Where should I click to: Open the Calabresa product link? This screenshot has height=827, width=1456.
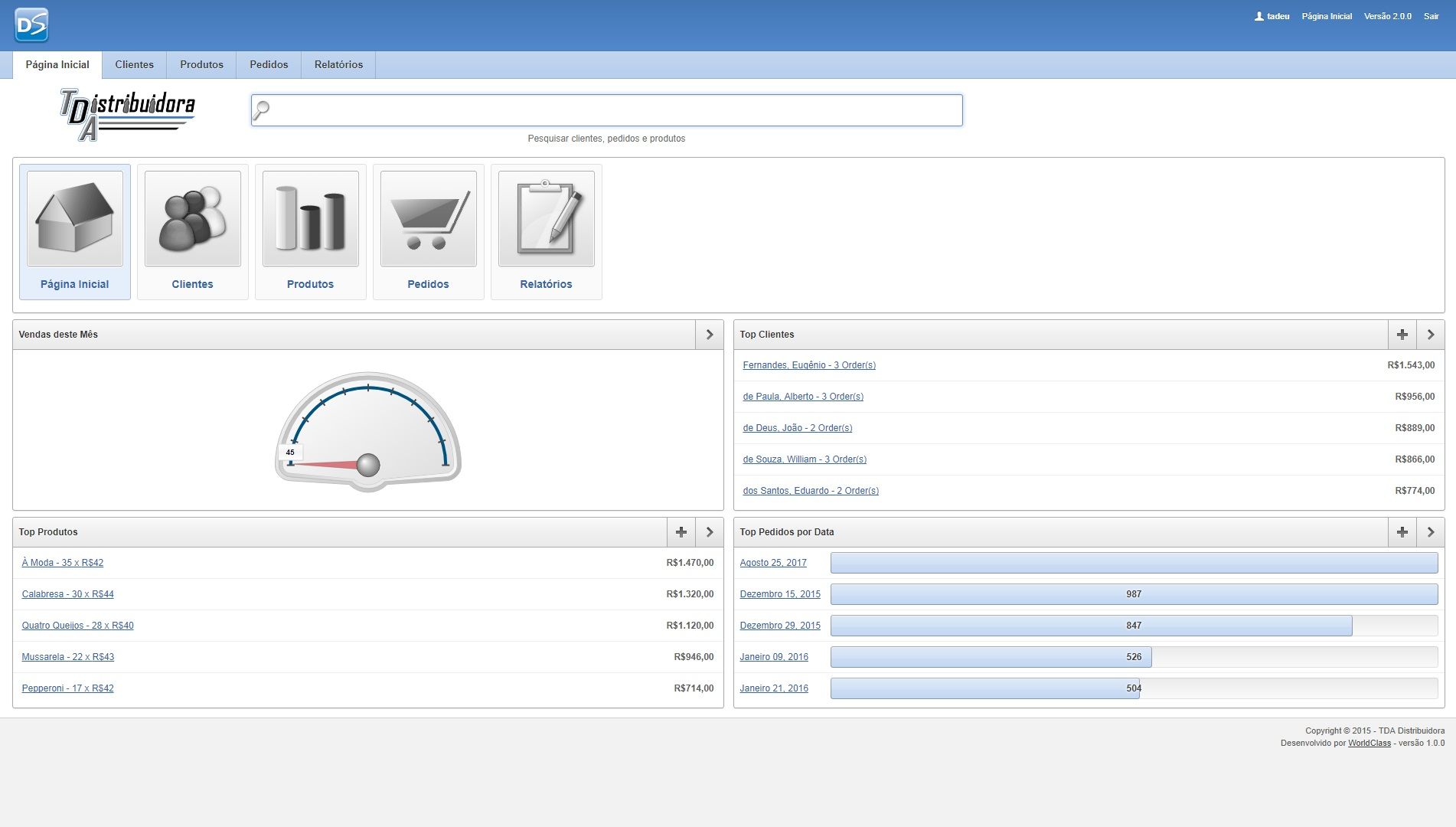pyautogui.click(x=67, y=594)
